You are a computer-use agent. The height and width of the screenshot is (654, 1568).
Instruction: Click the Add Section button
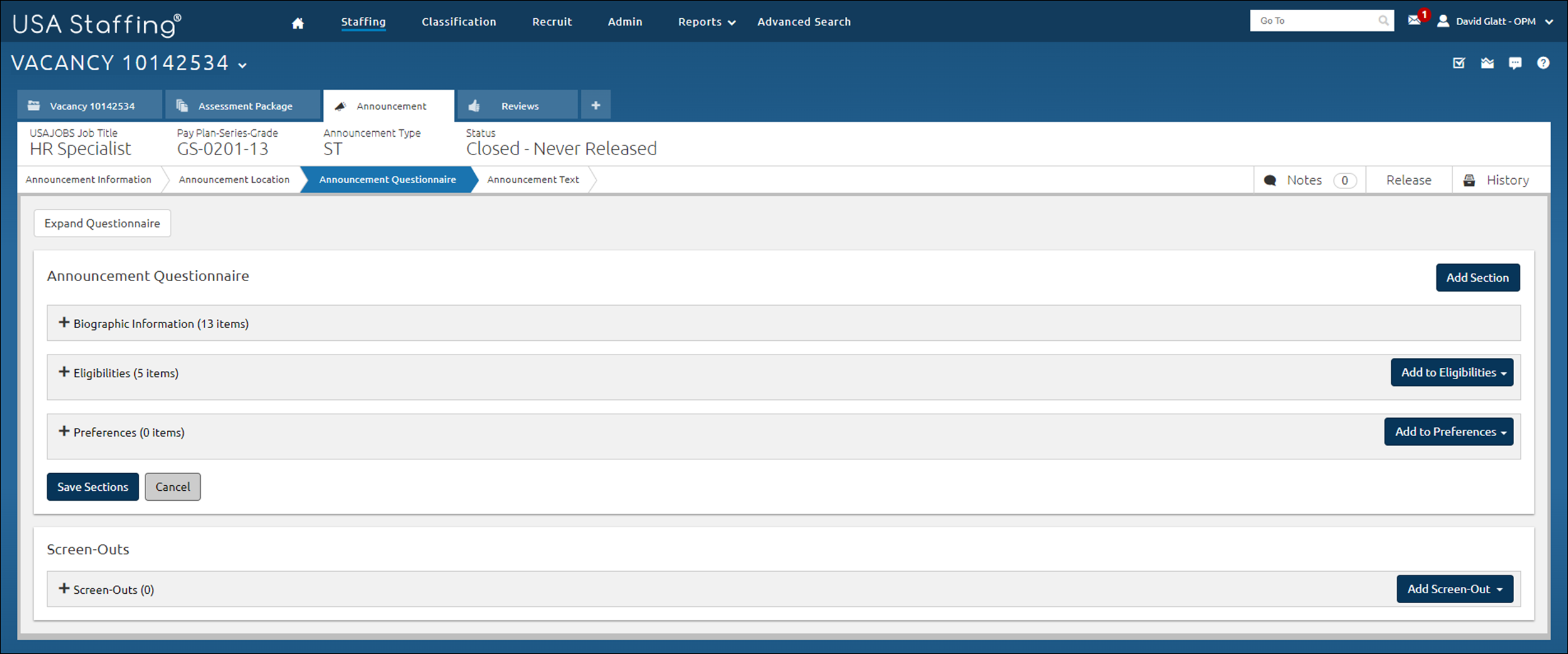click(x=1478, y=277)
